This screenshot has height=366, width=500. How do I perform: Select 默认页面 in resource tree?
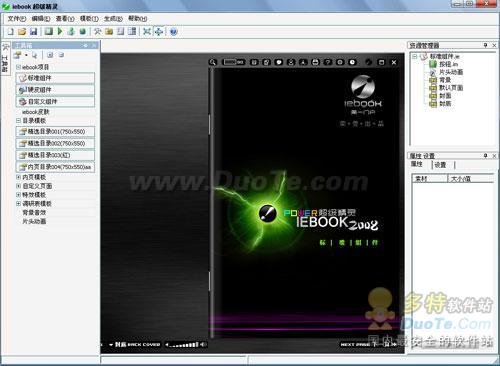451,88
